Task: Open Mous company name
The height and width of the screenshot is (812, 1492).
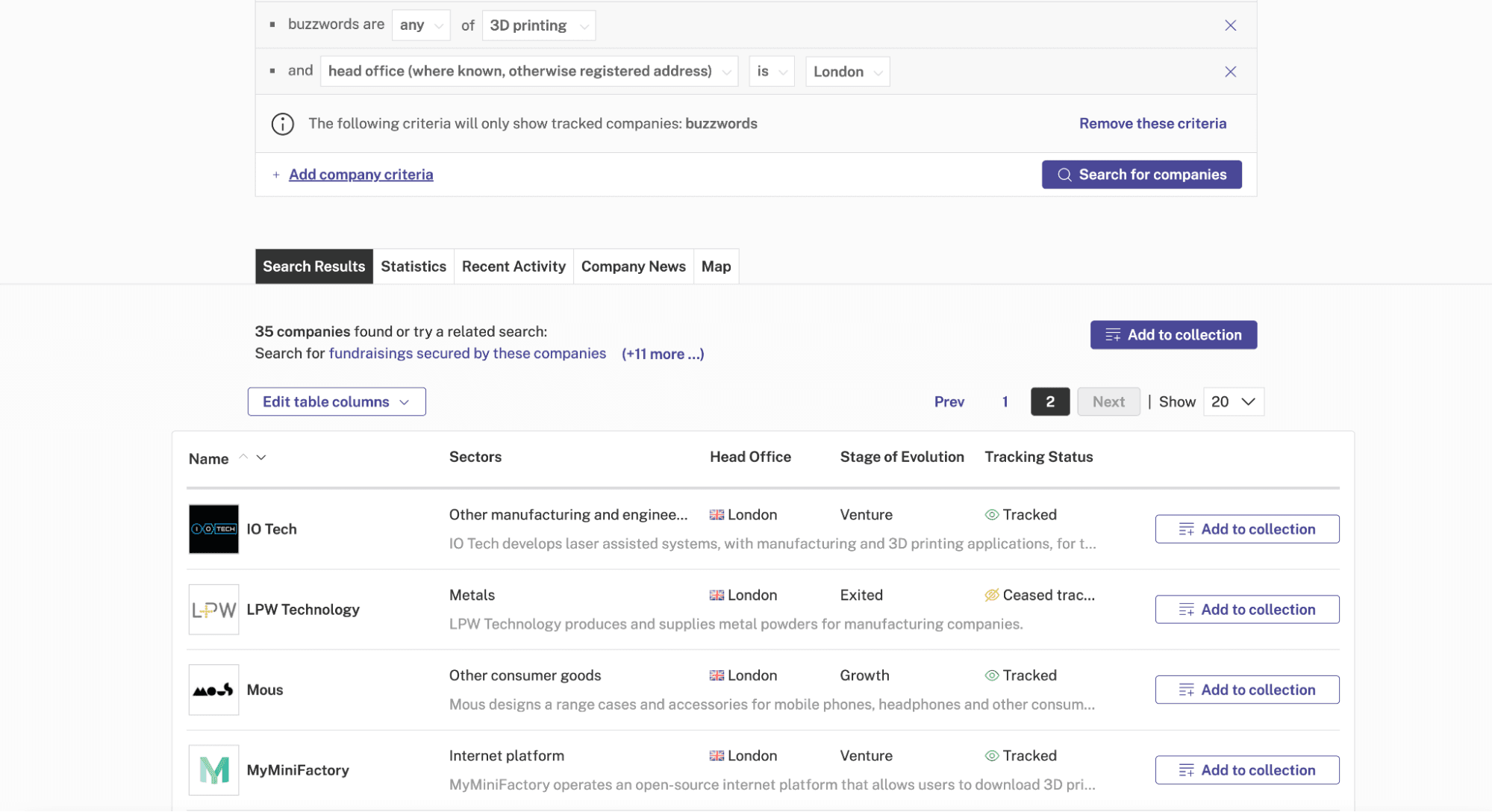Action: click(265, 690)
